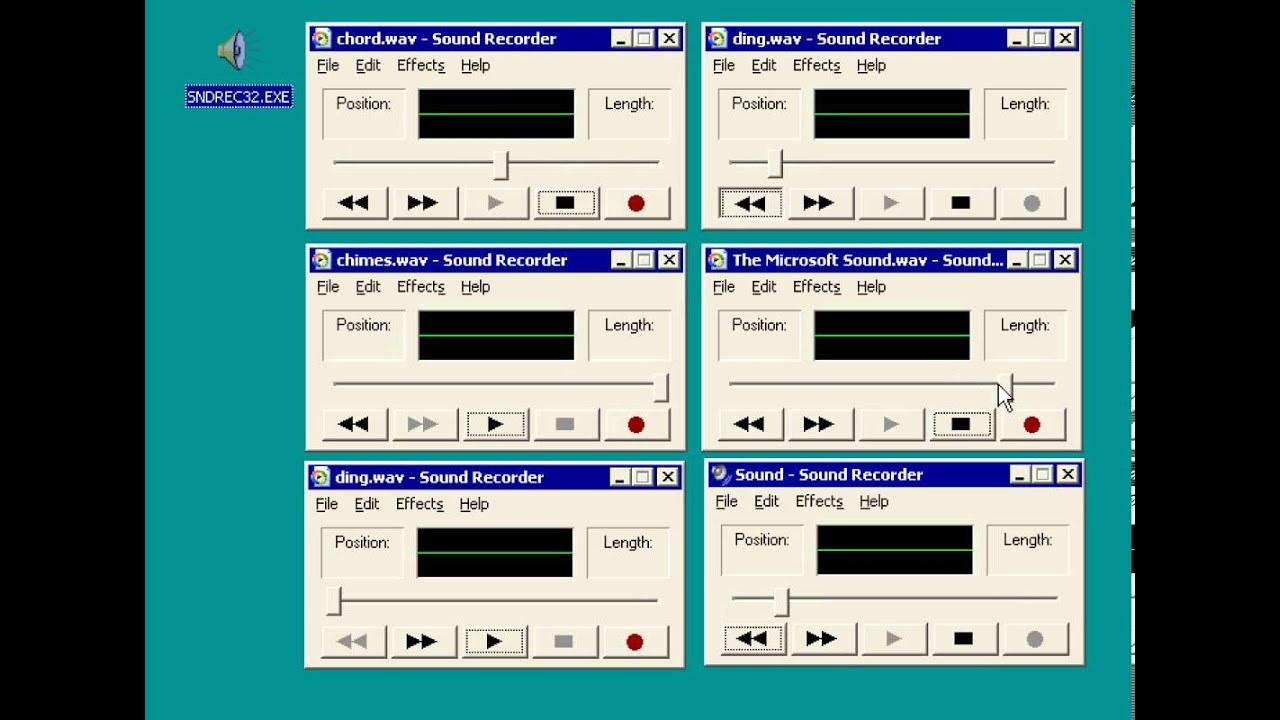Rewind to start in chimes.wav window
Viewport: 1280px width, 720px height.
[354, 424]
